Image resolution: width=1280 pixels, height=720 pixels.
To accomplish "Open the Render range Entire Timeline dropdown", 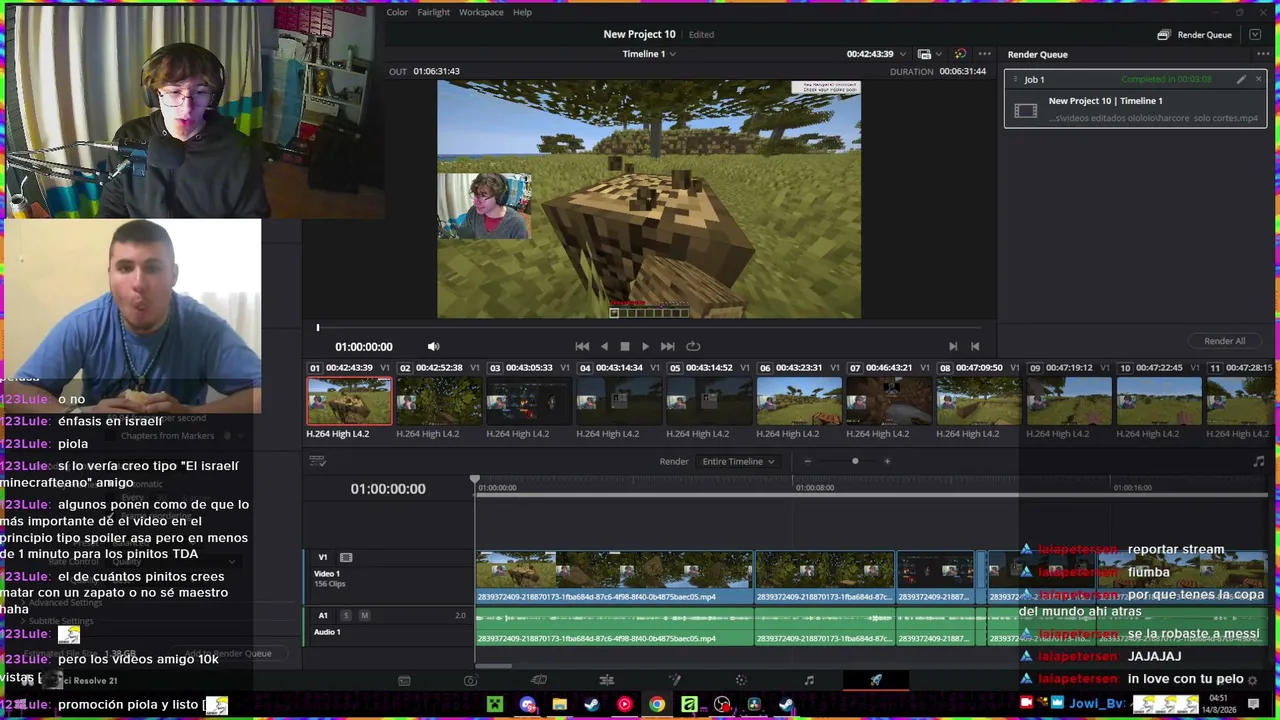I will [739, 462].
